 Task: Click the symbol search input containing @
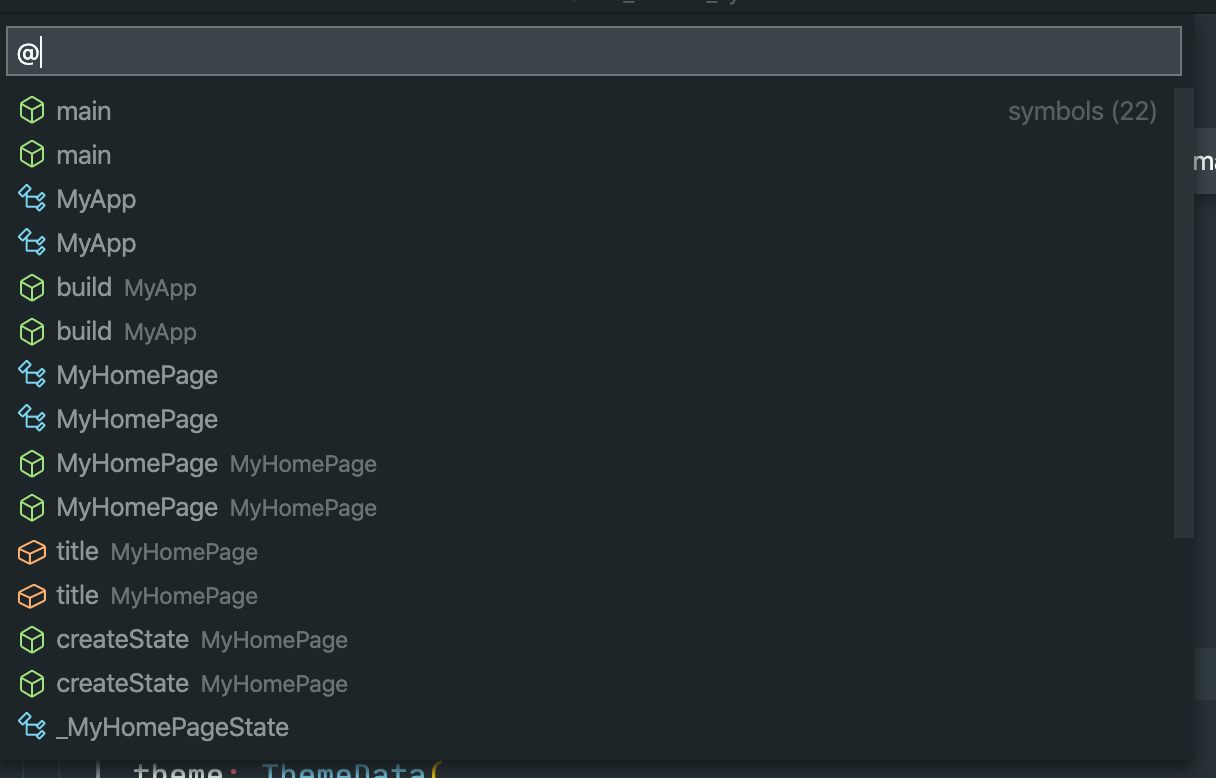tap(593, 51)
